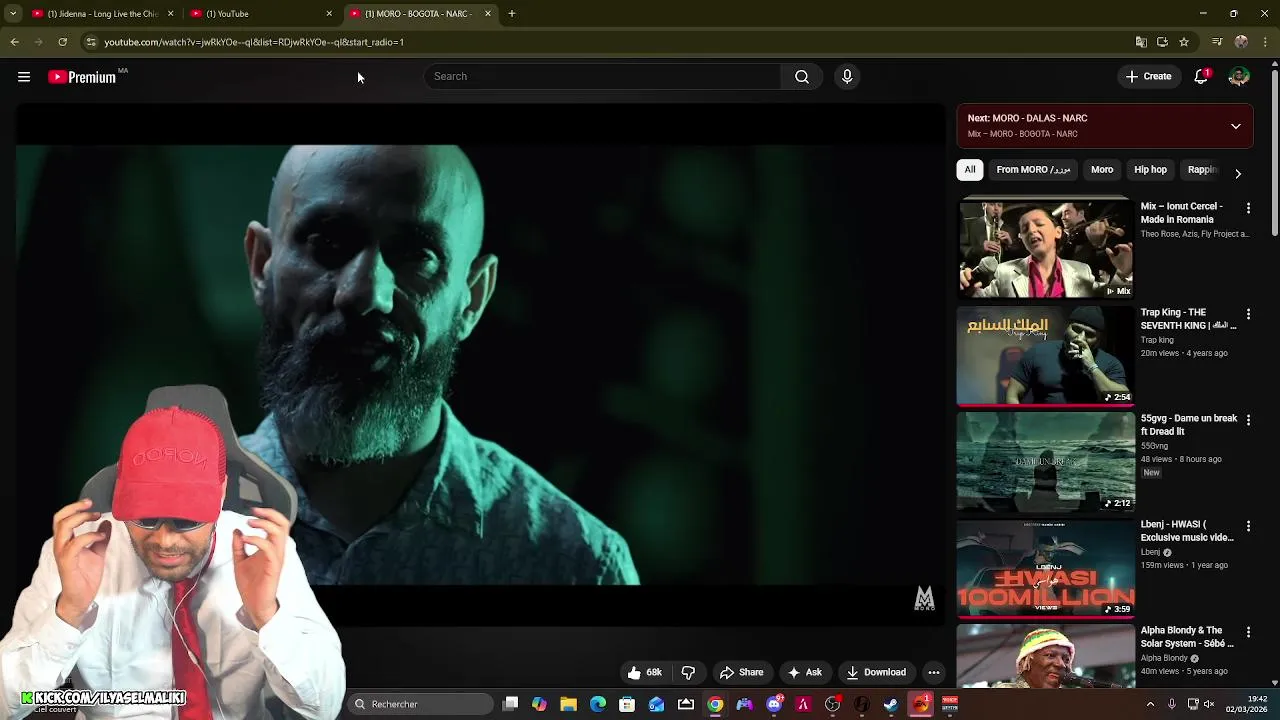Open Ionut Cercel mix thumbnail

point(1046,248)
